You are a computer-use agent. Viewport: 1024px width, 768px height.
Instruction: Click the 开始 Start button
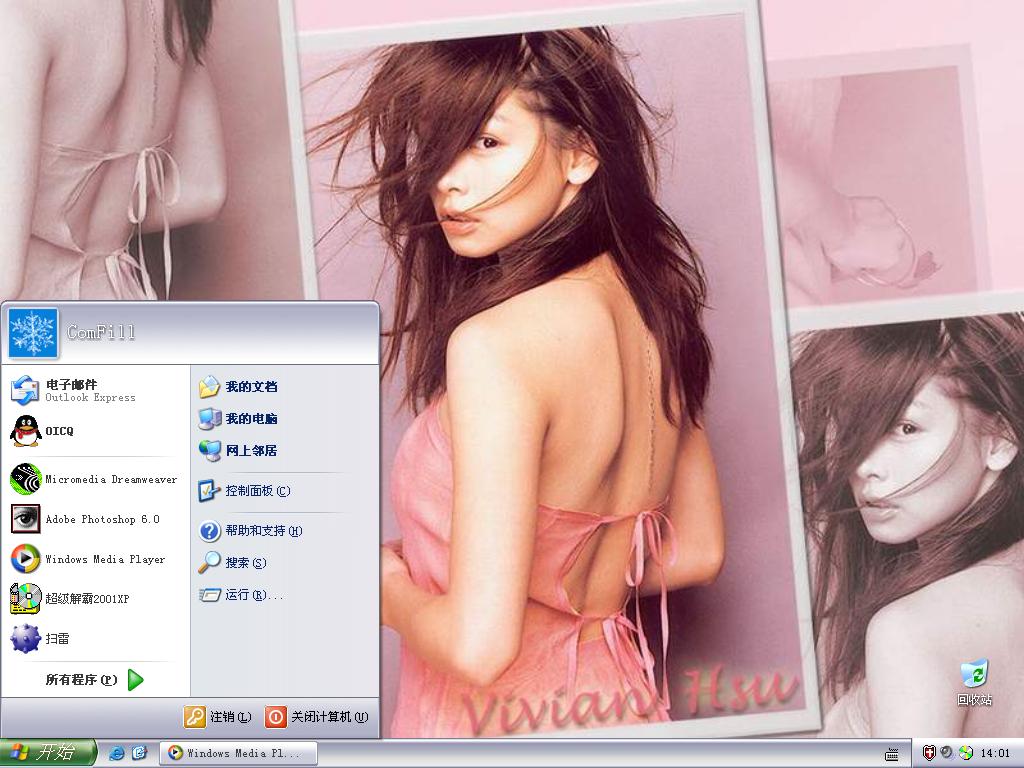pos(48,753)
